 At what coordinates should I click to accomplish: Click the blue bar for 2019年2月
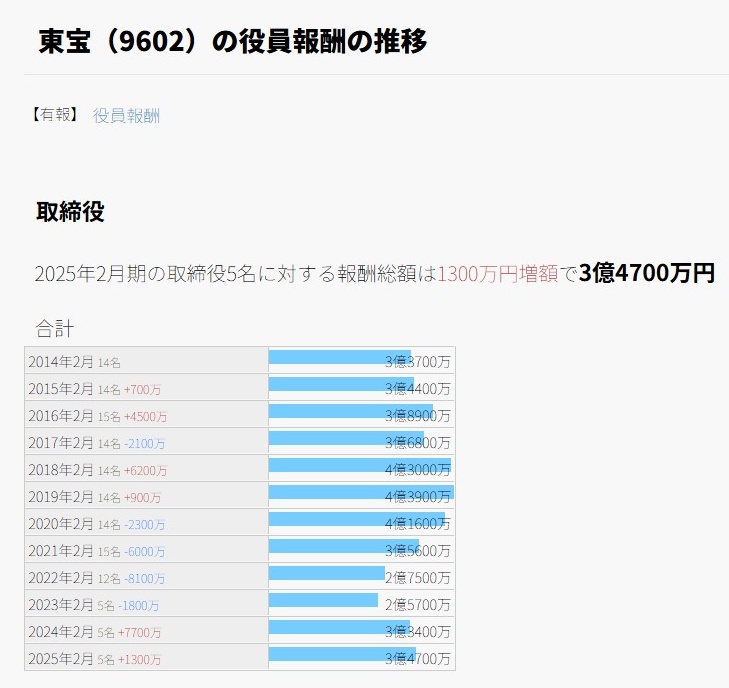click(x=361, y=492)
